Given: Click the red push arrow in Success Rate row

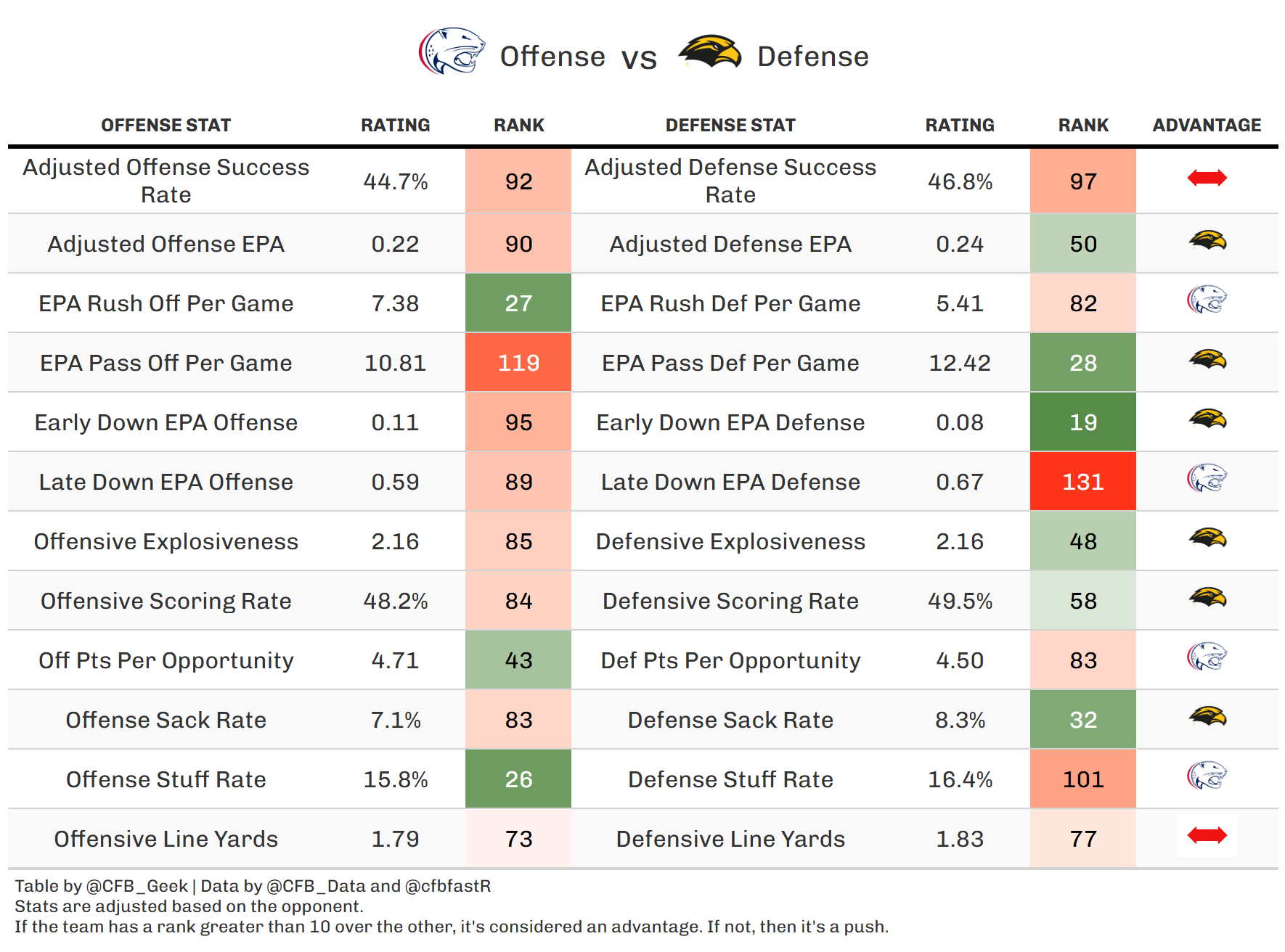Looking at the screenshot, I should pos(1207,178).
